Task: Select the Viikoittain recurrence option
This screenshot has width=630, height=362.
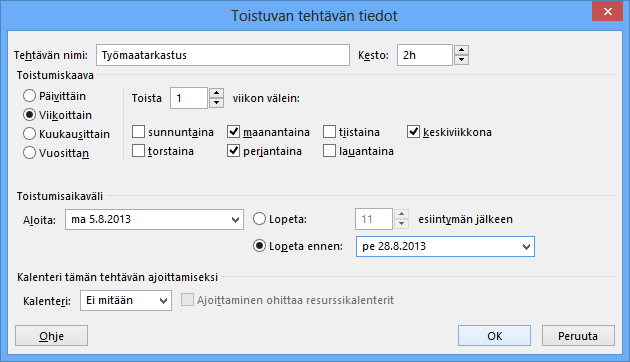Action: (29, 115)
